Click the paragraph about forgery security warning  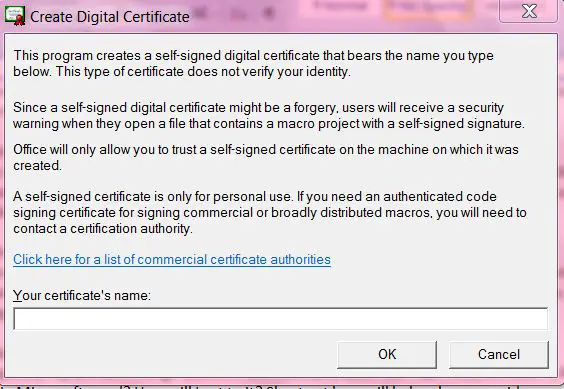point(269,116)
